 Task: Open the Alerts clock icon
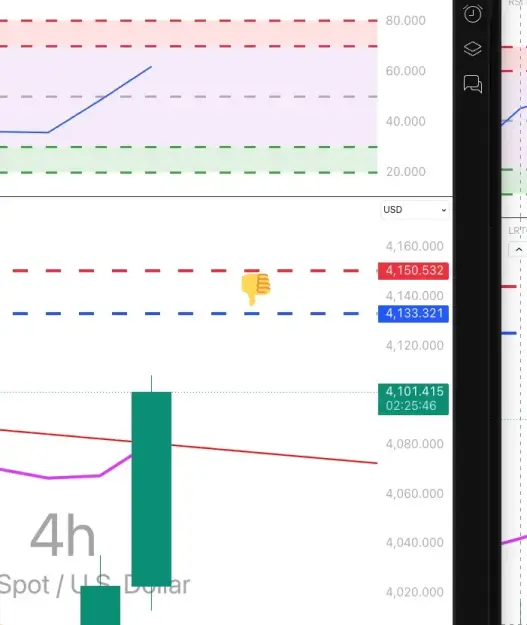tap(473, 14)
